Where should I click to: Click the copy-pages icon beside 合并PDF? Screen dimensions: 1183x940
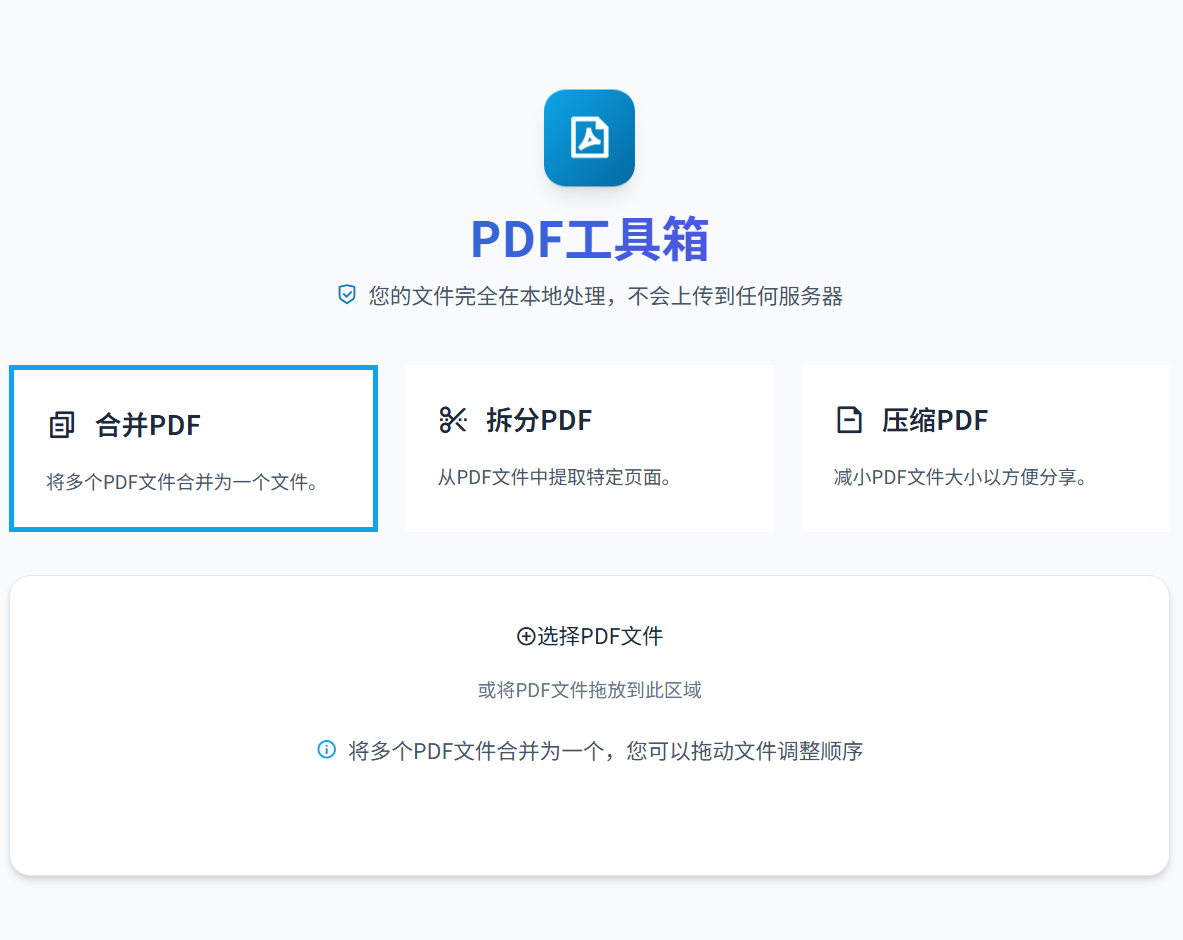click(61, 423)
